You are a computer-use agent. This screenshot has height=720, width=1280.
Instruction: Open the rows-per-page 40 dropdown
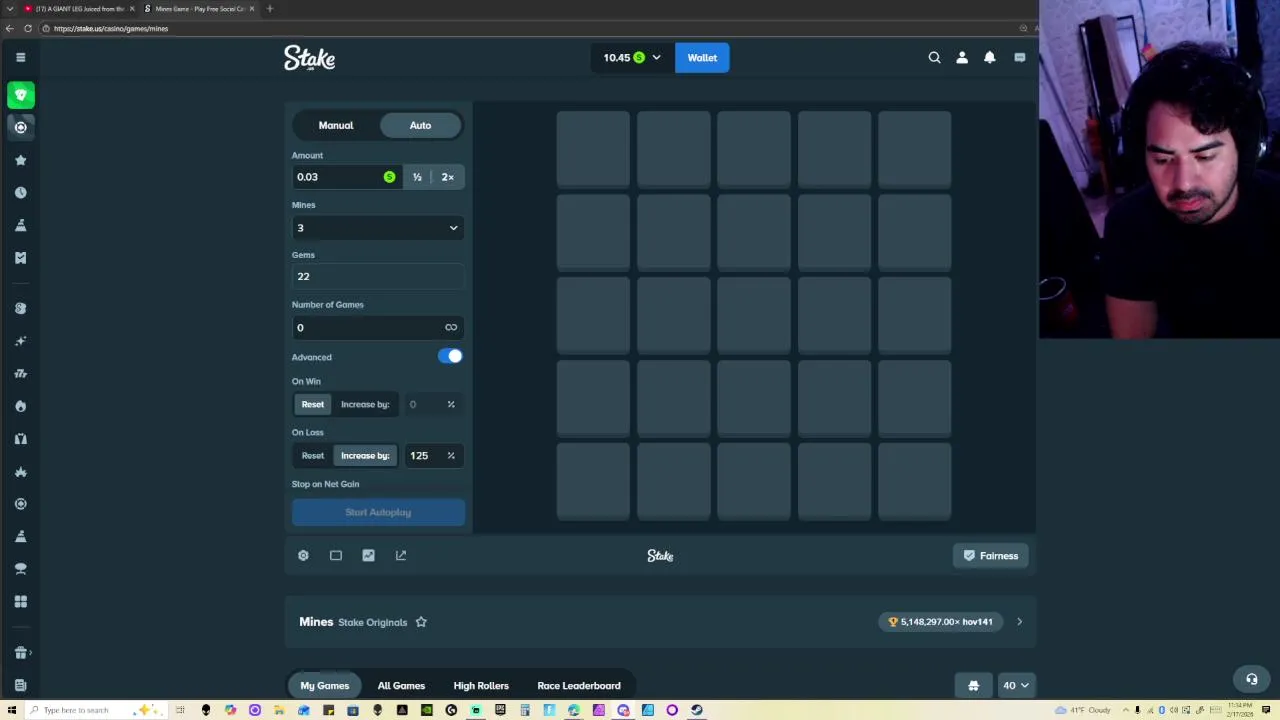[x=1016, y=686]
